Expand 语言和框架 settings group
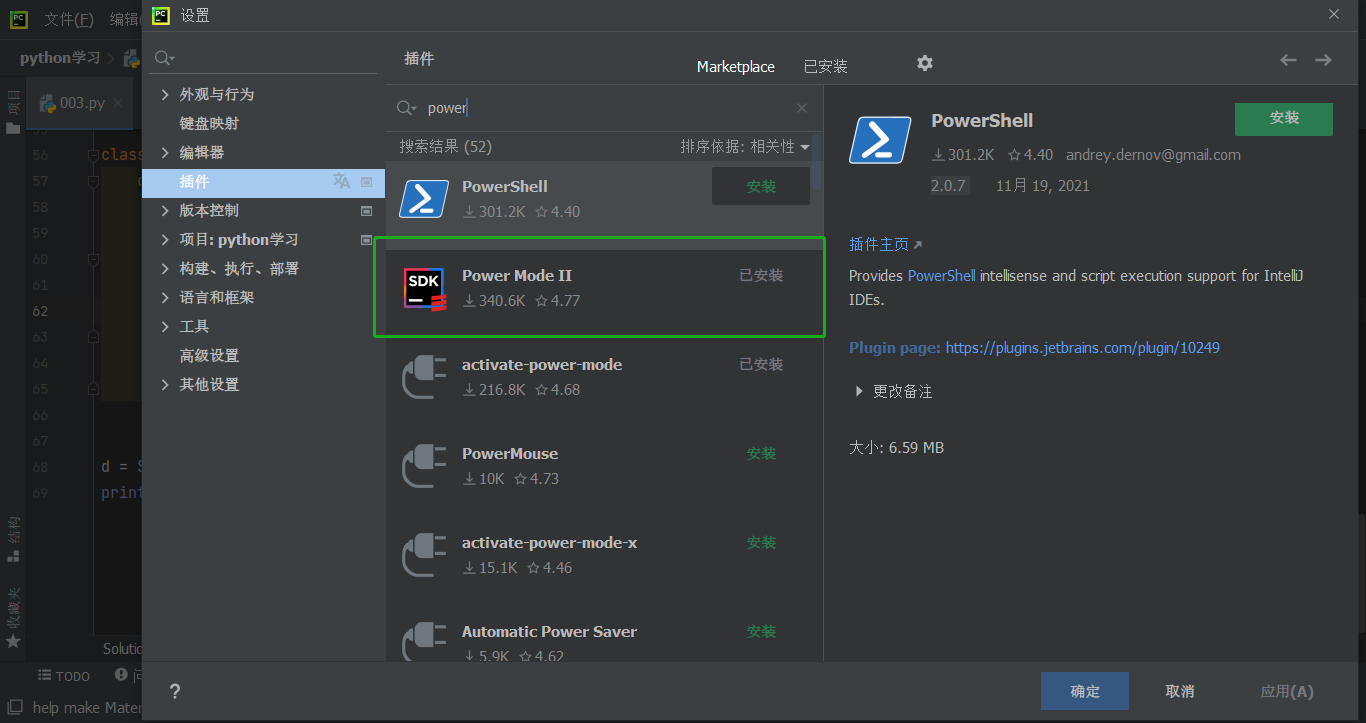The height and width of the screenshot is (723, 1366). (x=166, y=298)
